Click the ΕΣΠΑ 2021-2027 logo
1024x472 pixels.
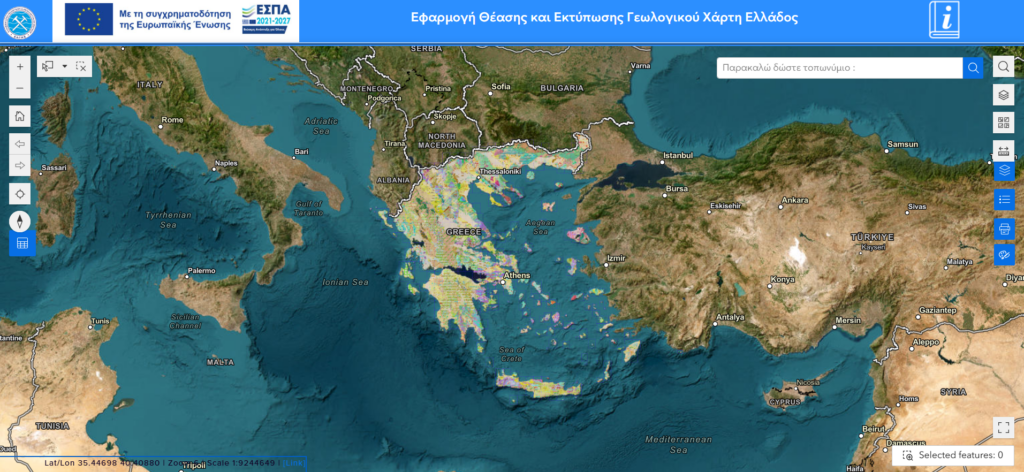(266, 19)
